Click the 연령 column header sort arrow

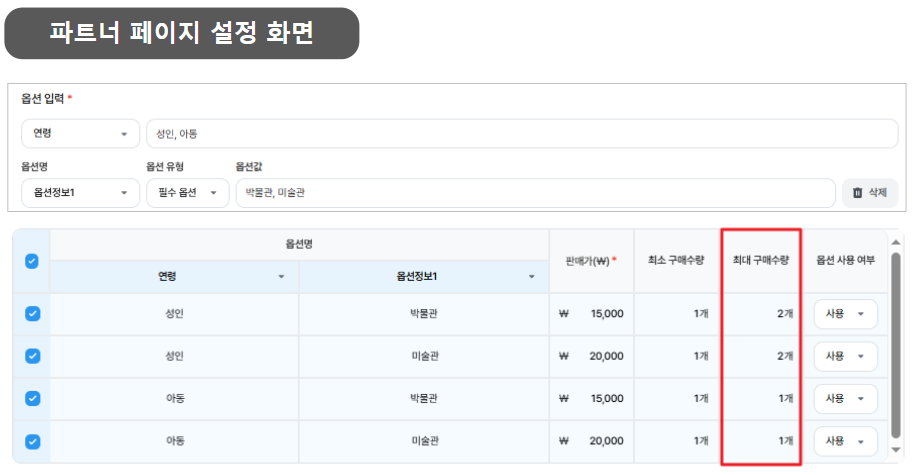281,277
